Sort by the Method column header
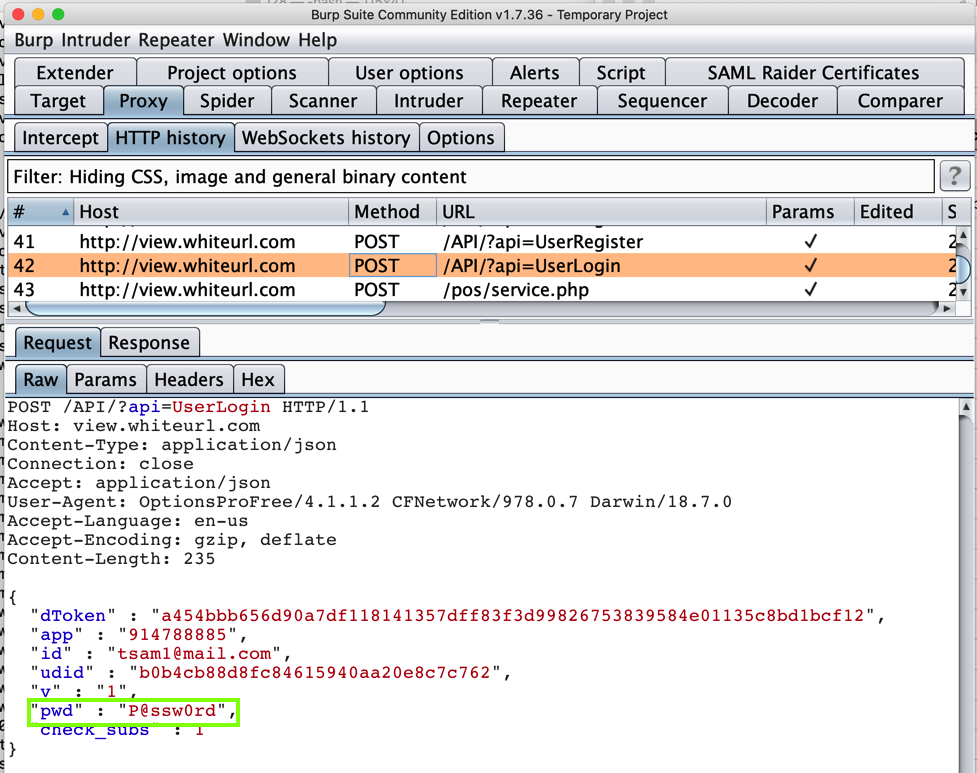The image size is (977, 773). point(387,212)
